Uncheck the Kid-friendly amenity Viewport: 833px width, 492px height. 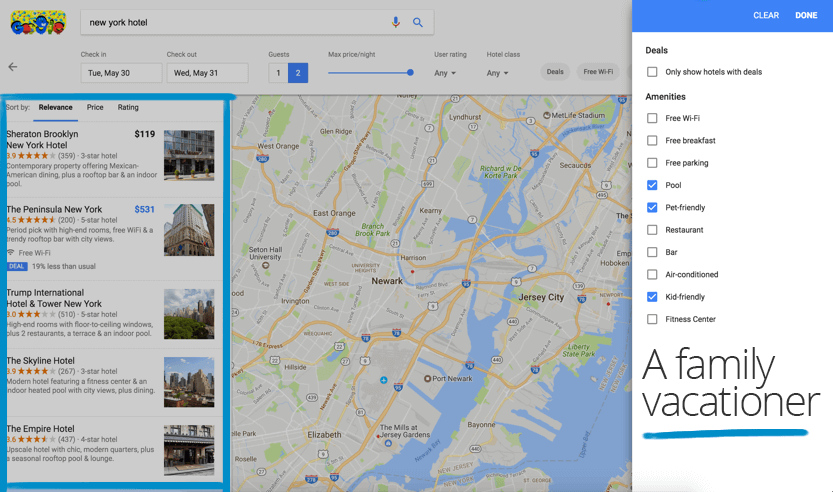(x=652, y=296)
